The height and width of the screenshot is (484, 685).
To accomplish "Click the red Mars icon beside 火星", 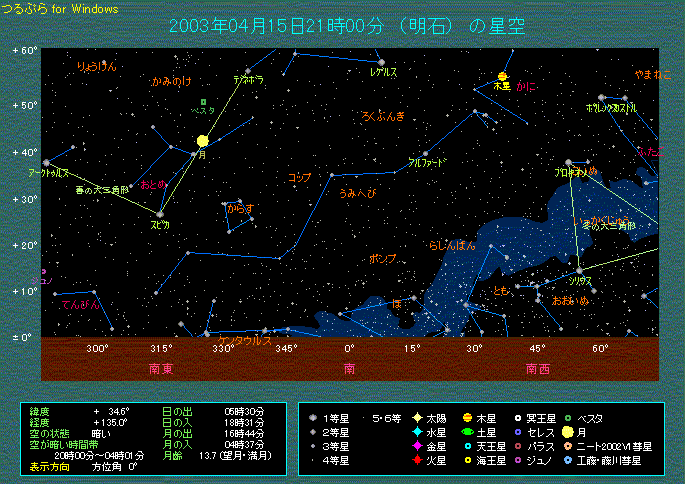I will (418, 460).
